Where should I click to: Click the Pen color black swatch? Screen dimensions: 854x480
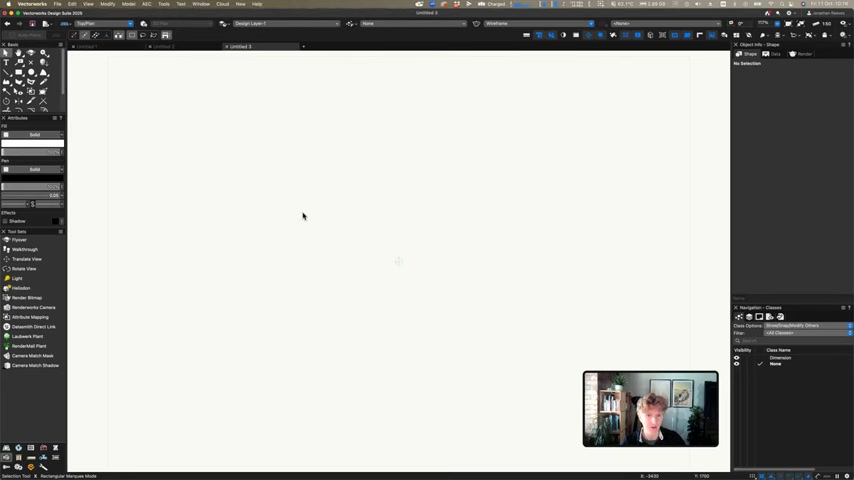(33, 178)
